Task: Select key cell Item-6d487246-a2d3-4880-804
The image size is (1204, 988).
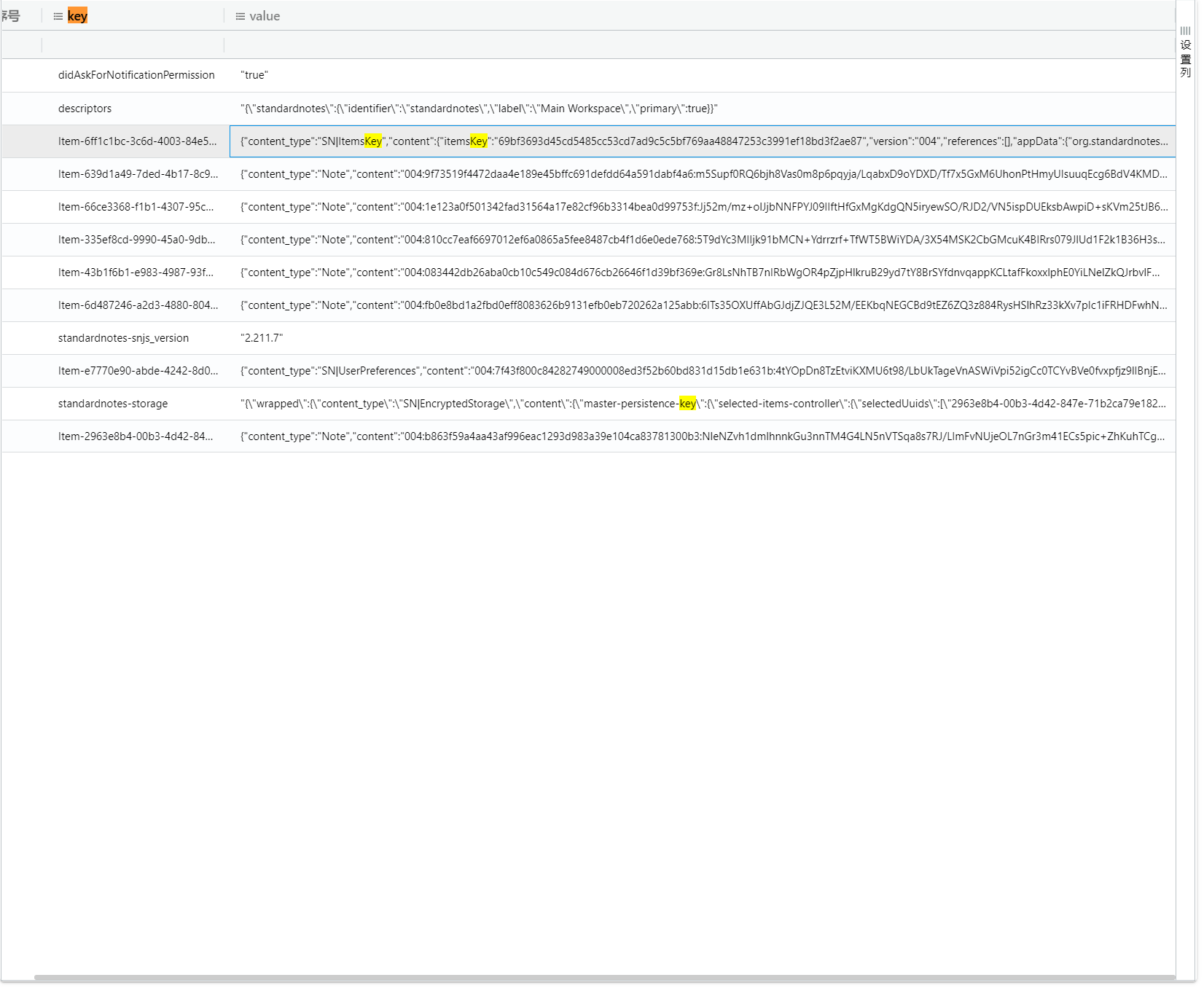Action: (136, 305)
